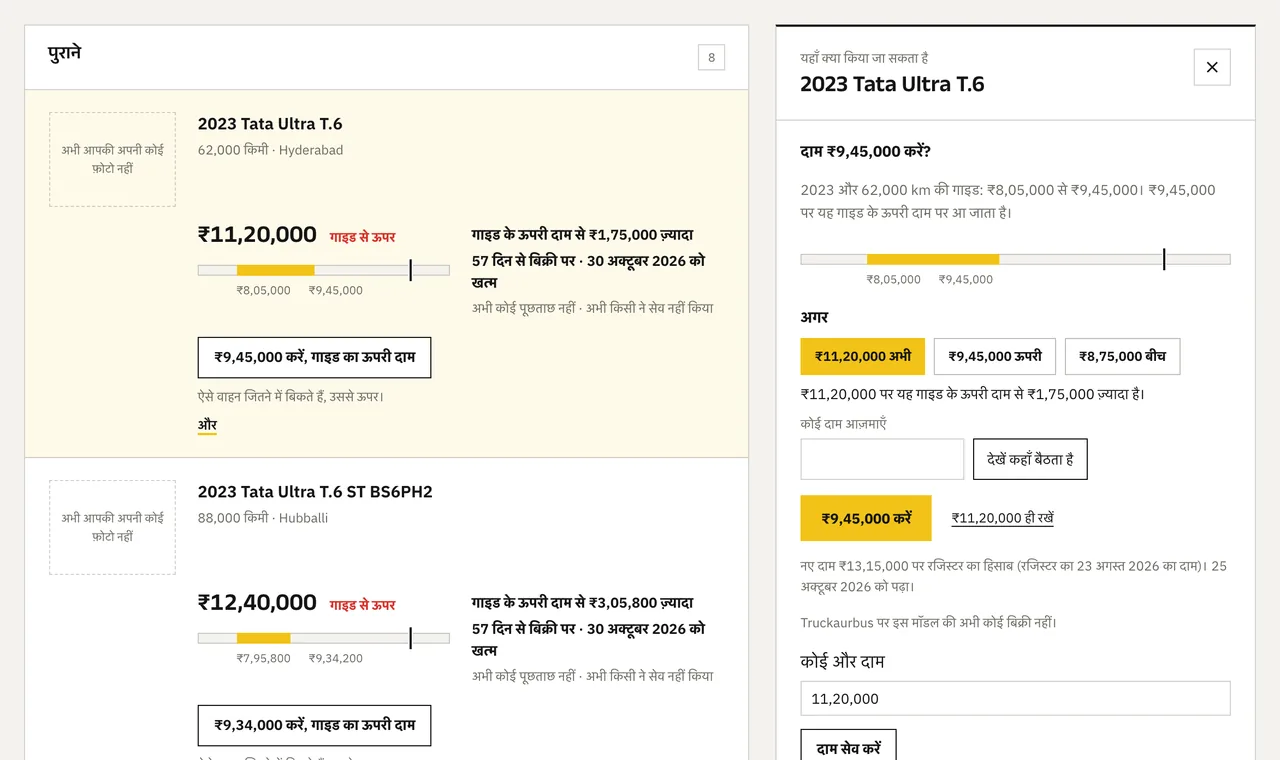Click the 62,000 किमी · Hyderabad text
Viewport: 1280px width, 760px height.
270,150
